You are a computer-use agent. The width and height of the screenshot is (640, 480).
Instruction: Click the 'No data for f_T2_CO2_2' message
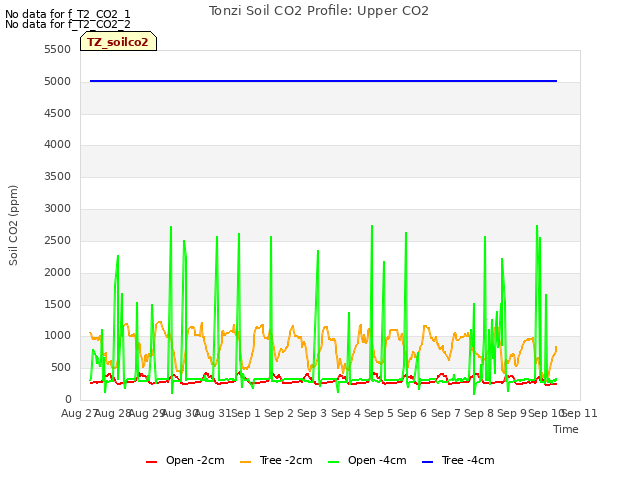[68, 24]
